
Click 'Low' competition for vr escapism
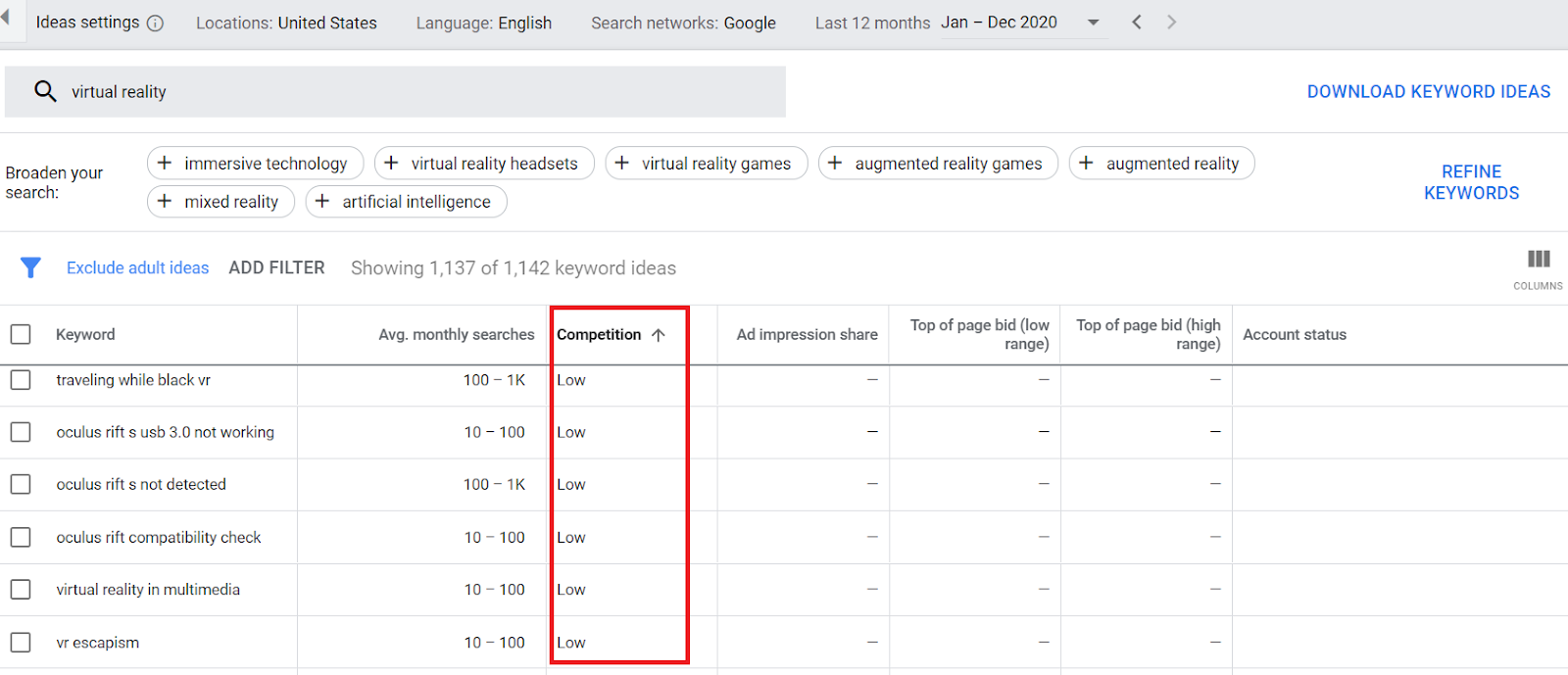(571, 643)
